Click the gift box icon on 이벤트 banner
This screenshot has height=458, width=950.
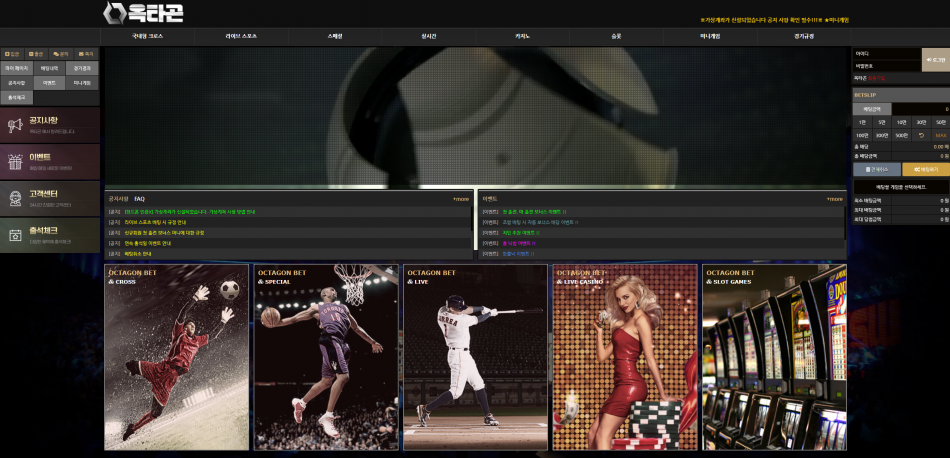tap(15, 162)
